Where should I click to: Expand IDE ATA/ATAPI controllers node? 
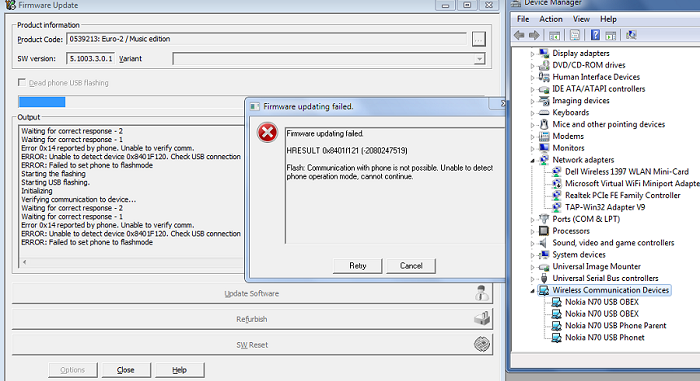click(532, 89)
